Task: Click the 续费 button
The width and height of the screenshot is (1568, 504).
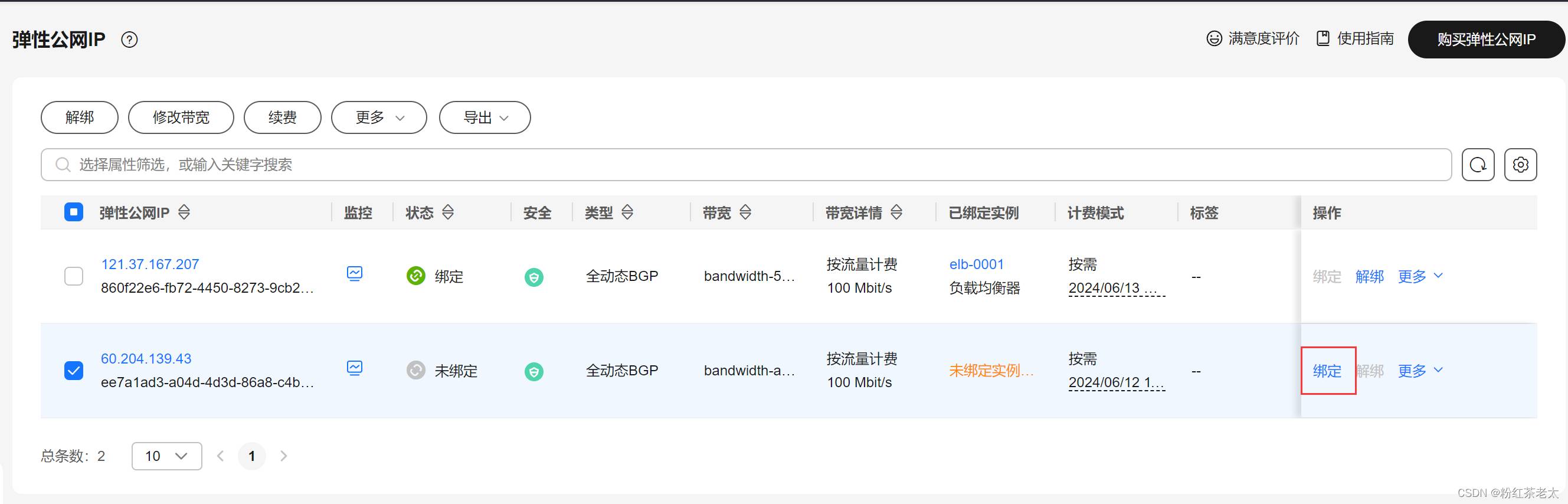Action: point(283,117)
